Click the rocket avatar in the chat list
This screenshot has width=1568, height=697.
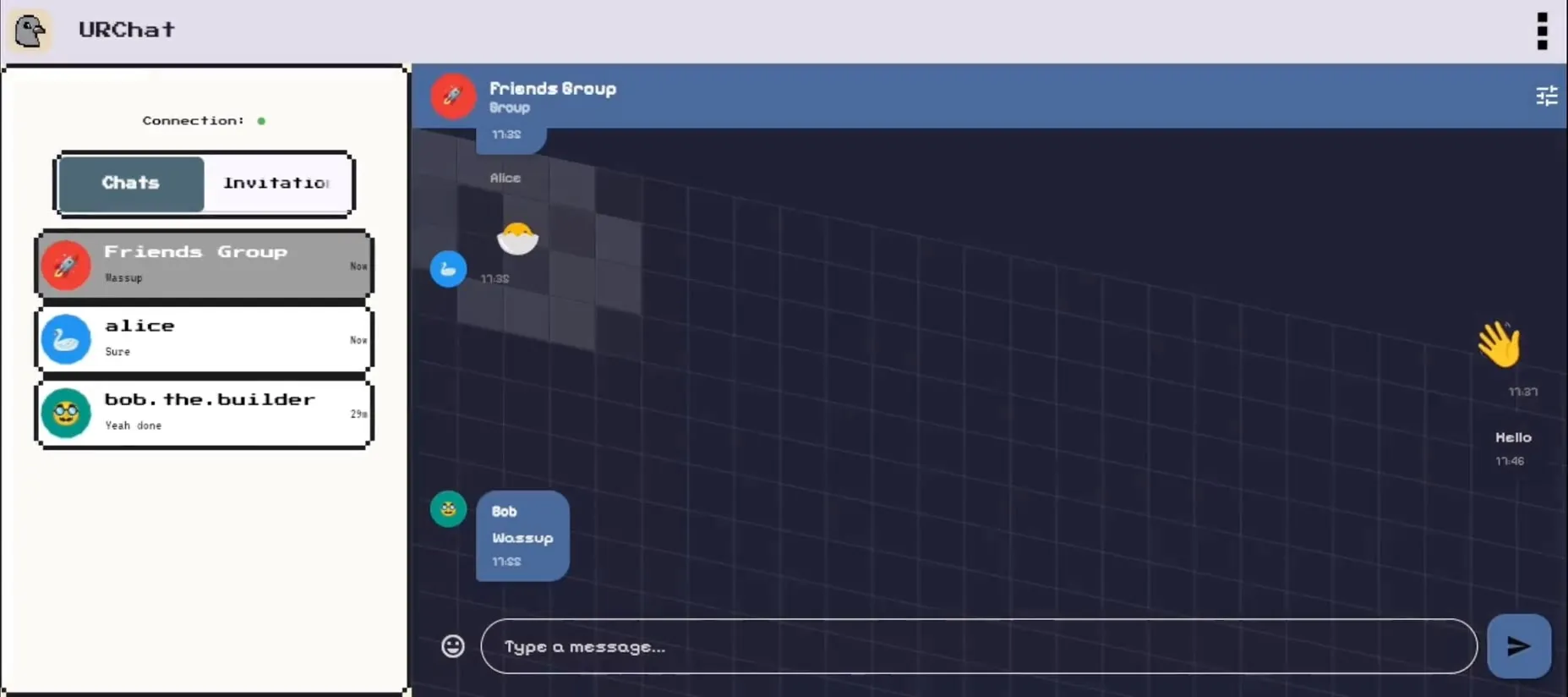66,265
